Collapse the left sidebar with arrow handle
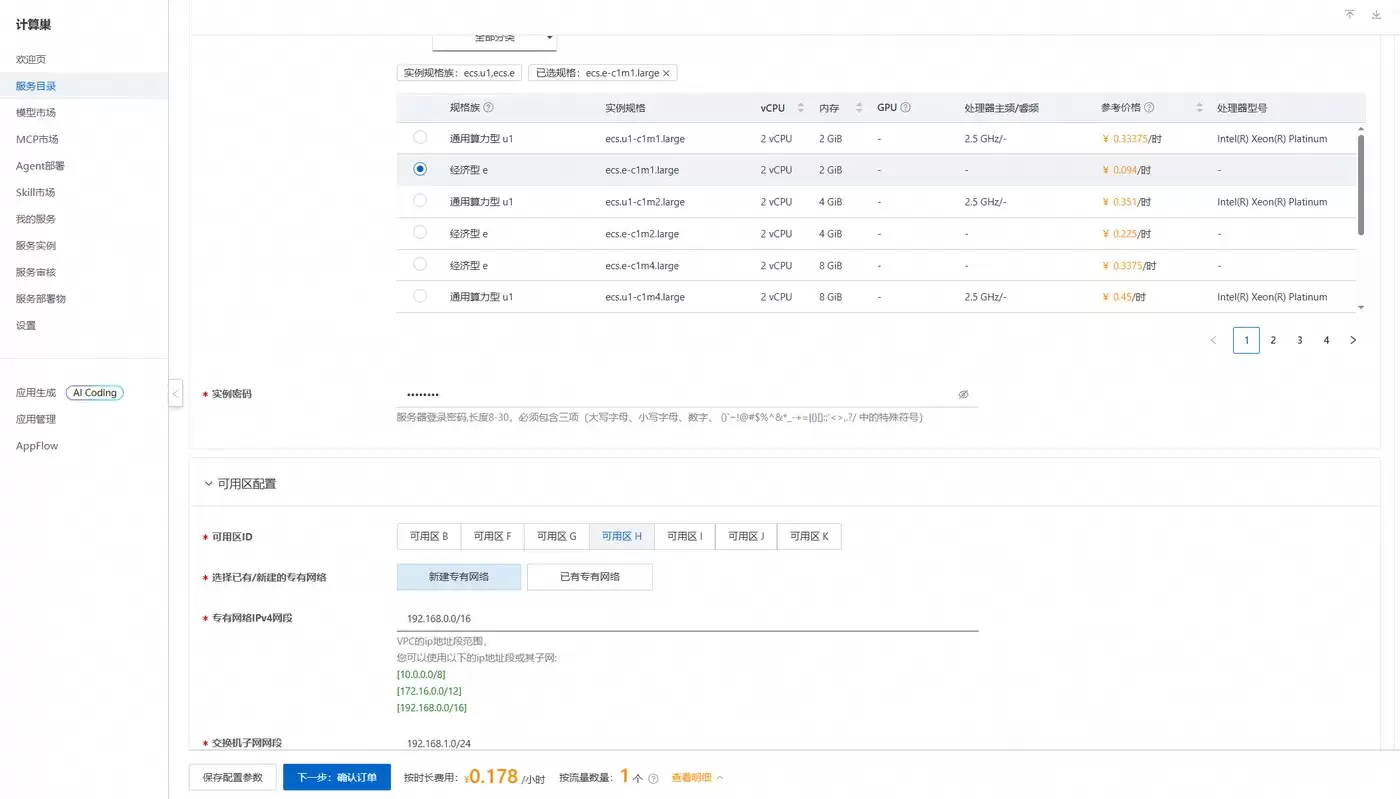 (x=176, y=393)
